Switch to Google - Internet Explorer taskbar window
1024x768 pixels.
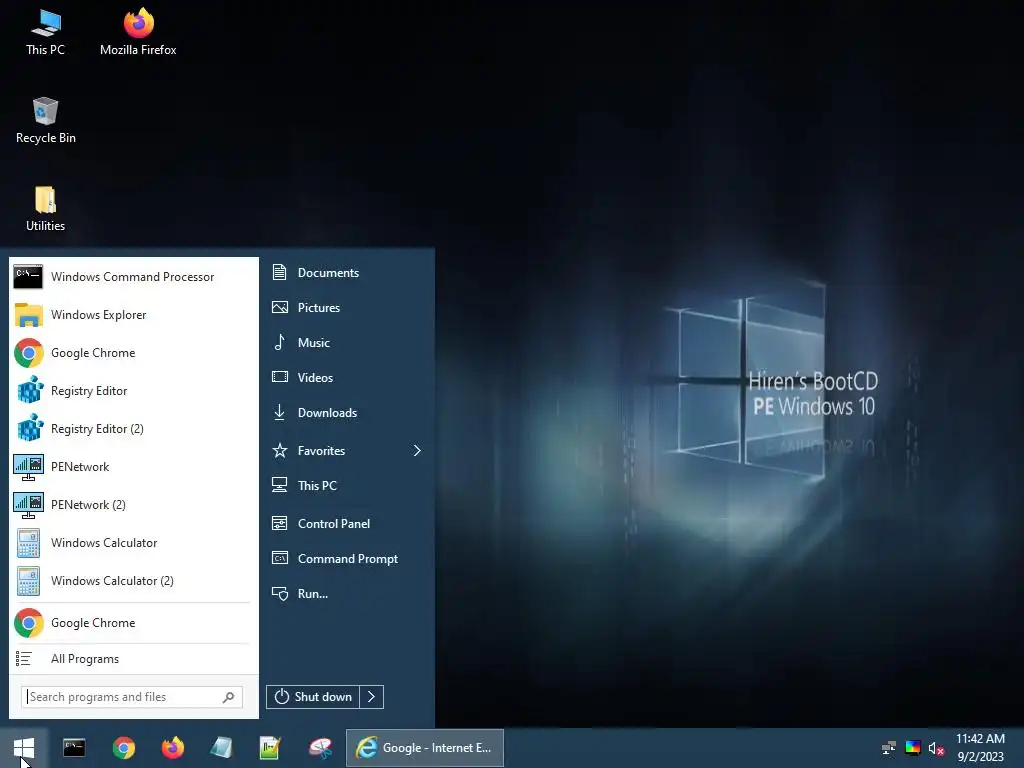coord(424,748)
